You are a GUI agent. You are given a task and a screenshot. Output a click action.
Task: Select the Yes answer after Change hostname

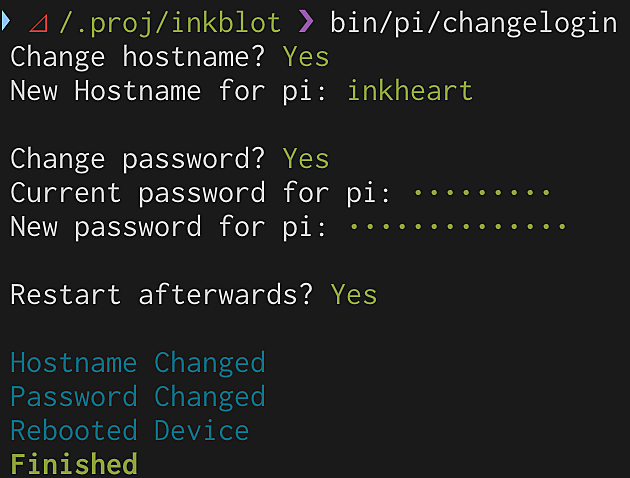click(x=306, y=57)
